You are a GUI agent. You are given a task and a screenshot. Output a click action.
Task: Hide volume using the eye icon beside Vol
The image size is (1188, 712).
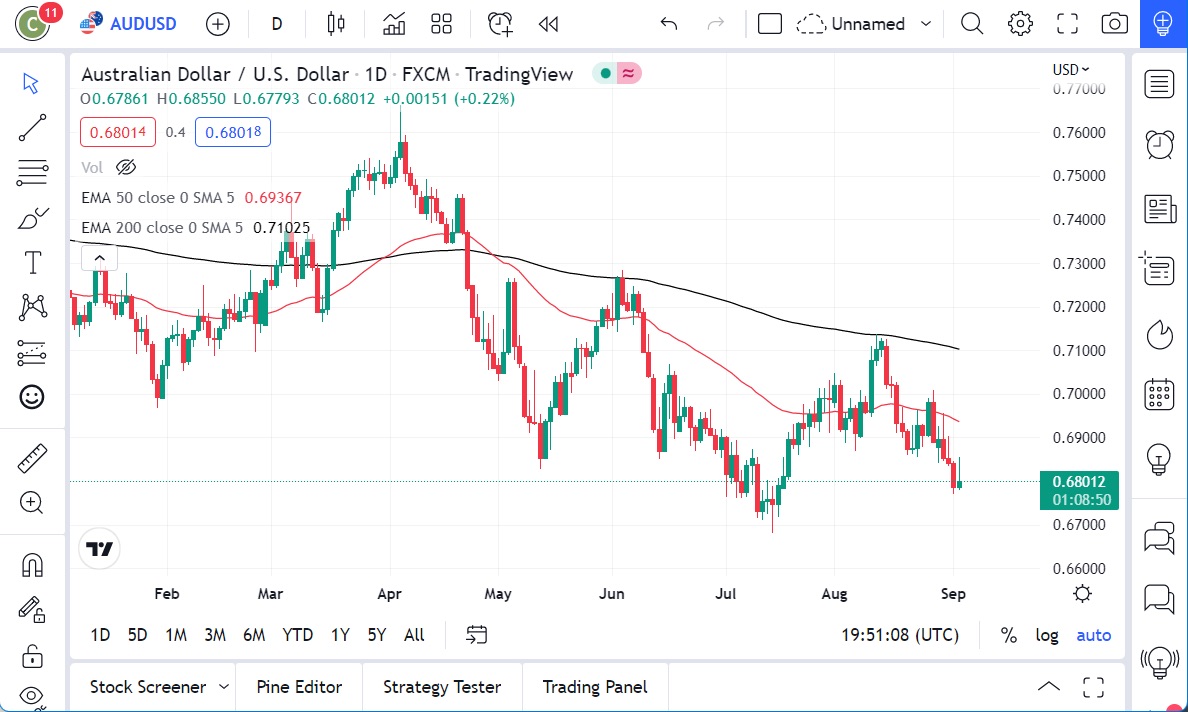tap(126, 167)
